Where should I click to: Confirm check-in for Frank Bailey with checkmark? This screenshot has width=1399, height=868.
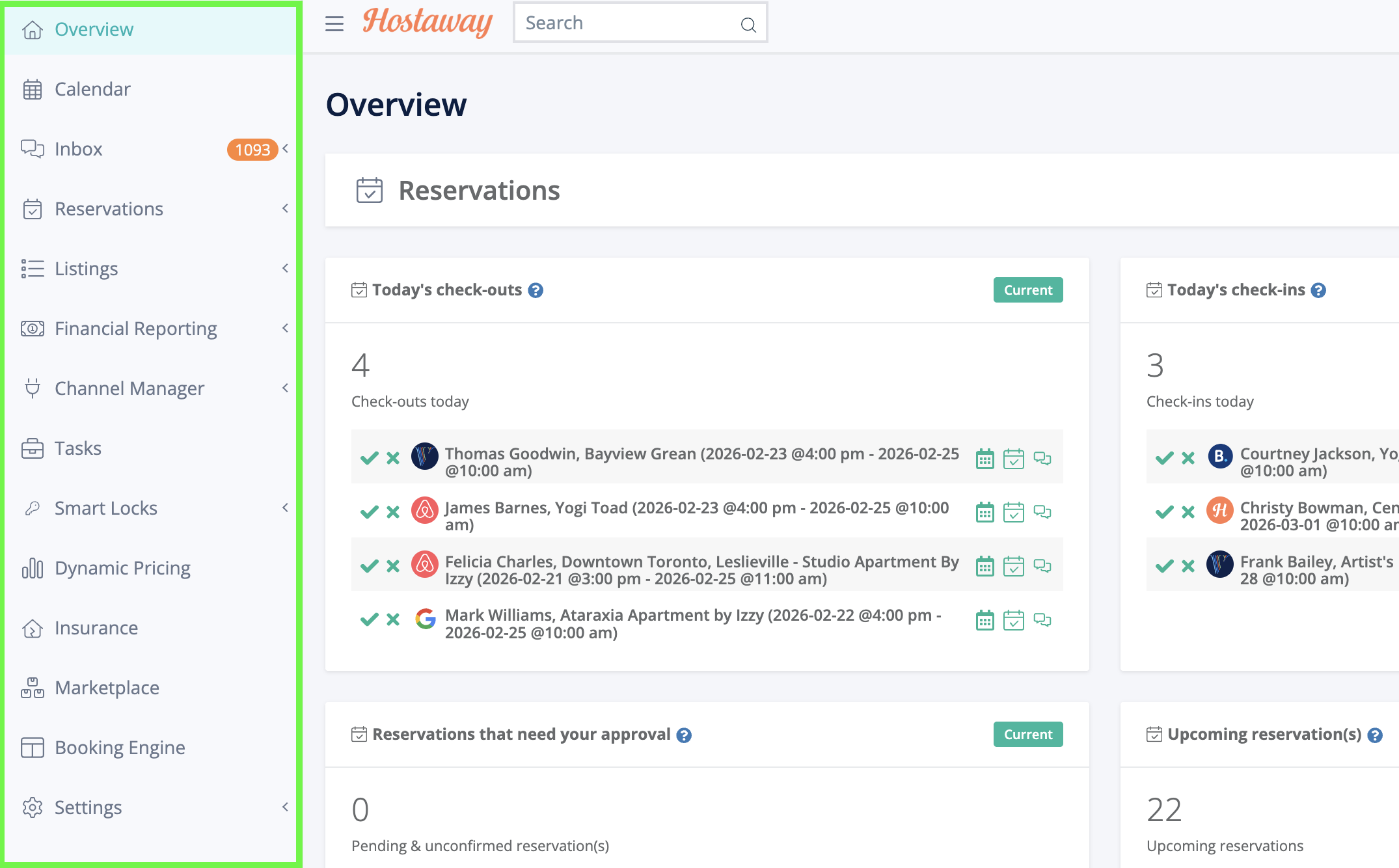1165,566
